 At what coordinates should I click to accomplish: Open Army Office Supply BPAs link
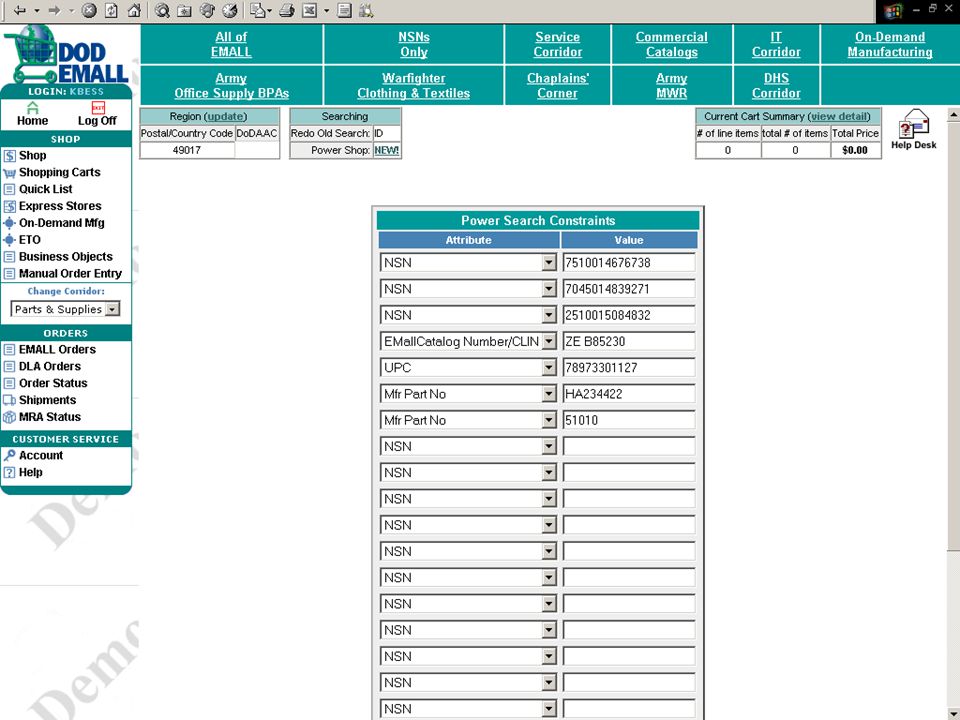[231, 86]
